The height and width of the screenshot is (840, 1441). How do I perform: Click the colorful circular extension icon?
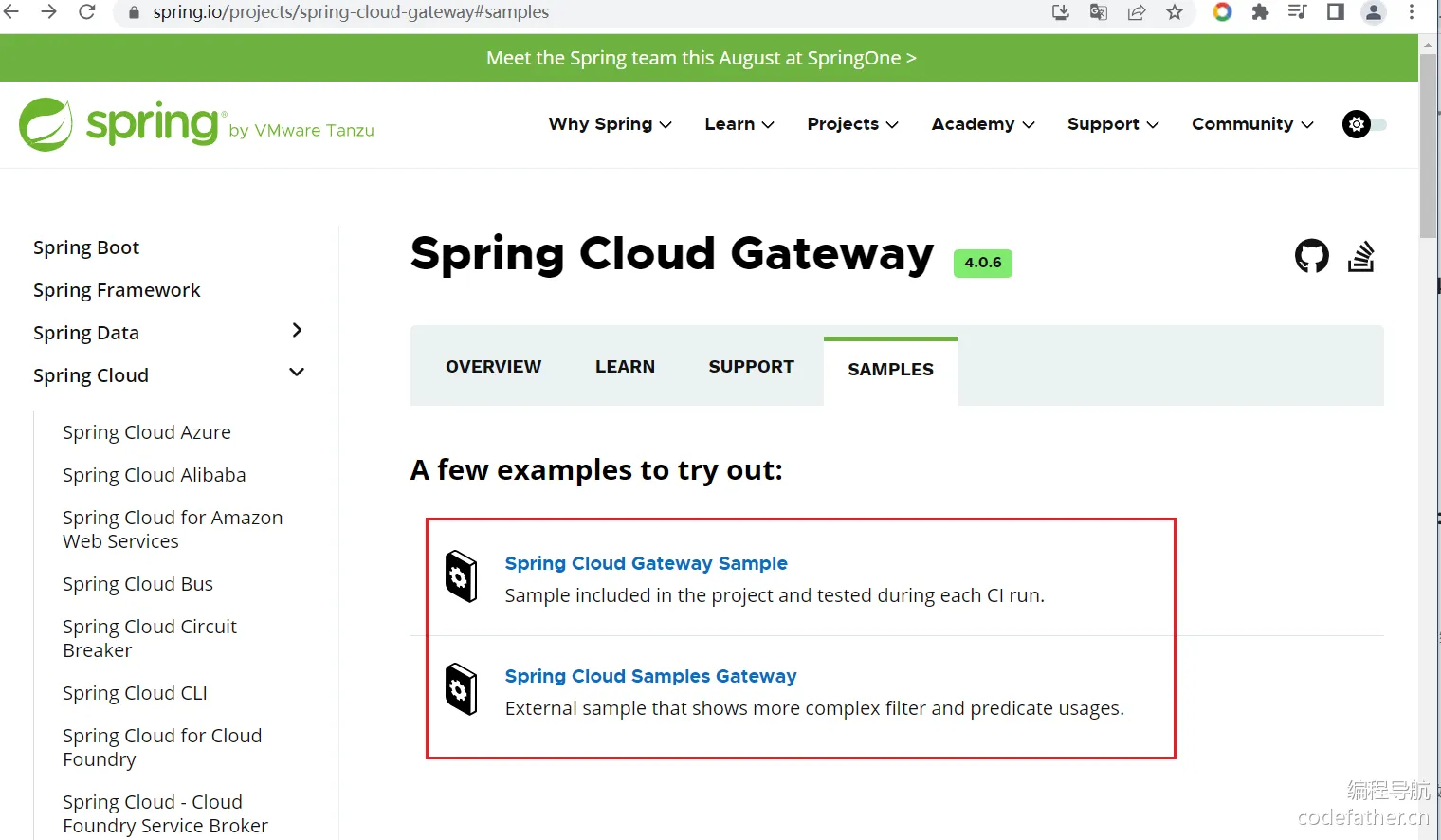click(1223, 12)
